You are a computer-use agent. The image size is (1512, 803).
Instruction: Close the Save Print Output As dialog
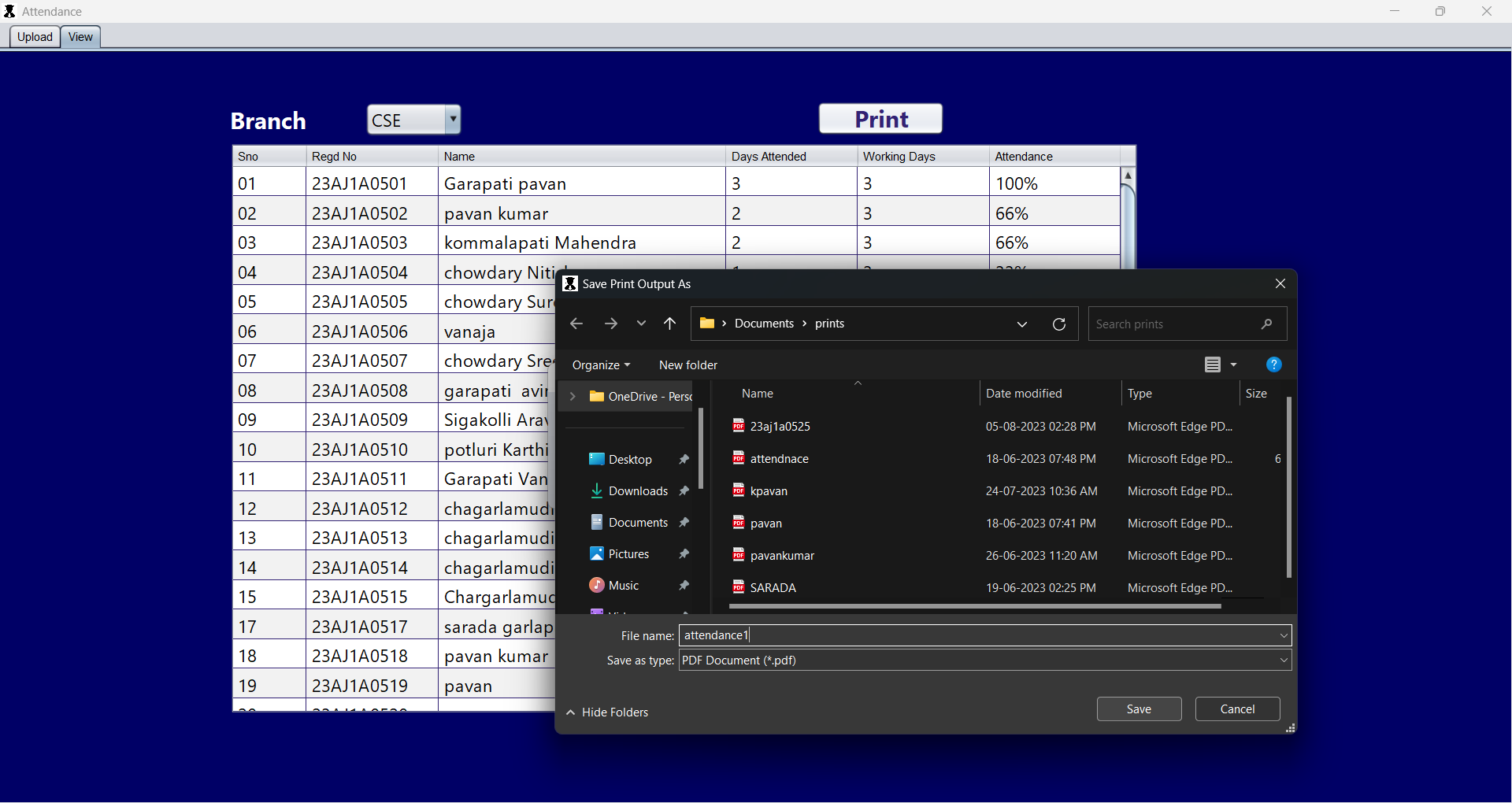click(1280, 284)
